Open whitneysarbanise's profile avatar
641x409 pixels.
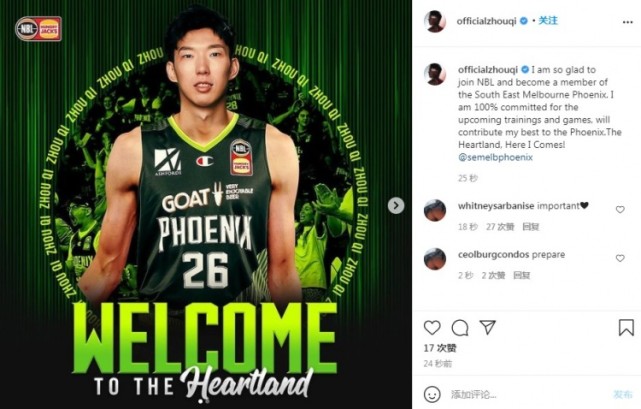[435, 210]
